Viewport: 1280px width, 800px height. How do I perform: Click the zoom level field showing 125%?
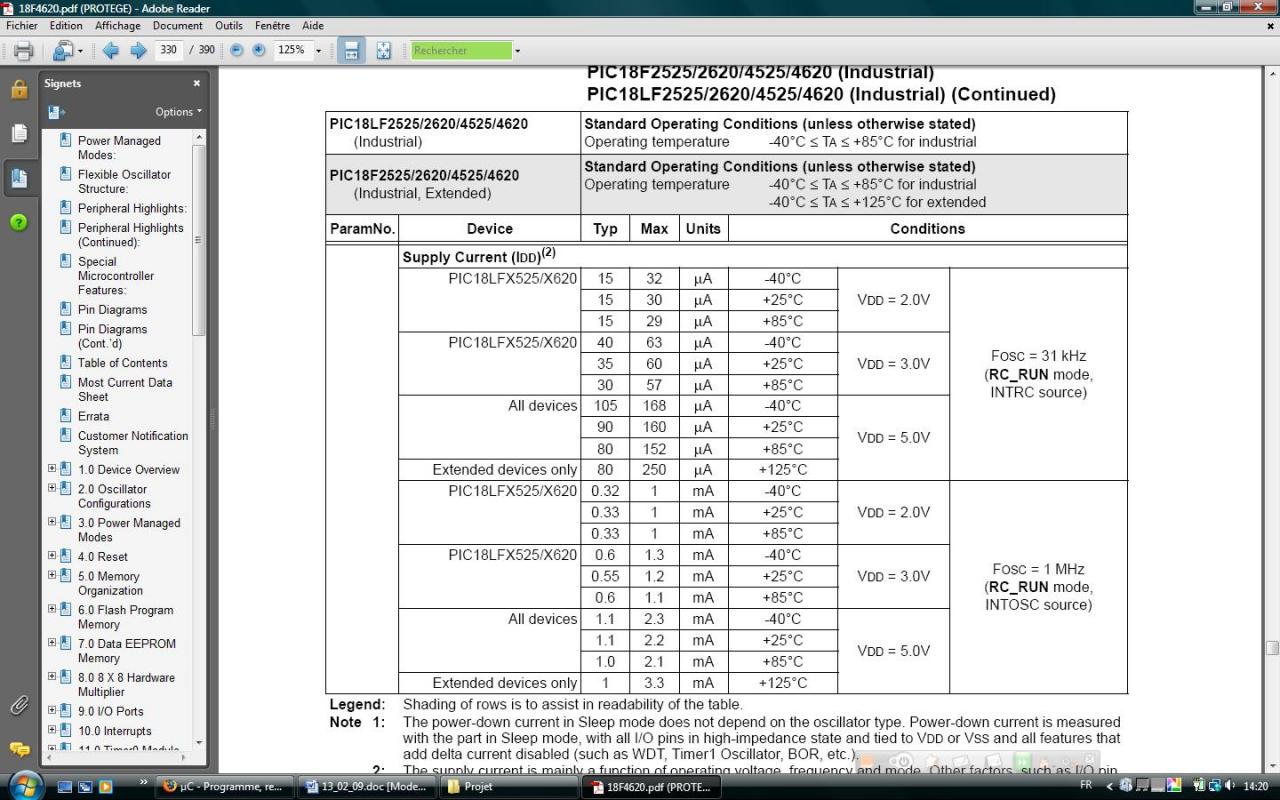point(292,50)
